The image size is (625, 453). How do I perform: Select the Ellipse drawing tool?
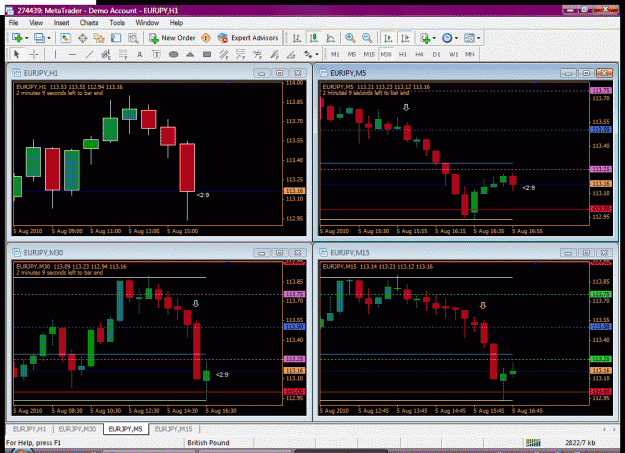(173, 54)
